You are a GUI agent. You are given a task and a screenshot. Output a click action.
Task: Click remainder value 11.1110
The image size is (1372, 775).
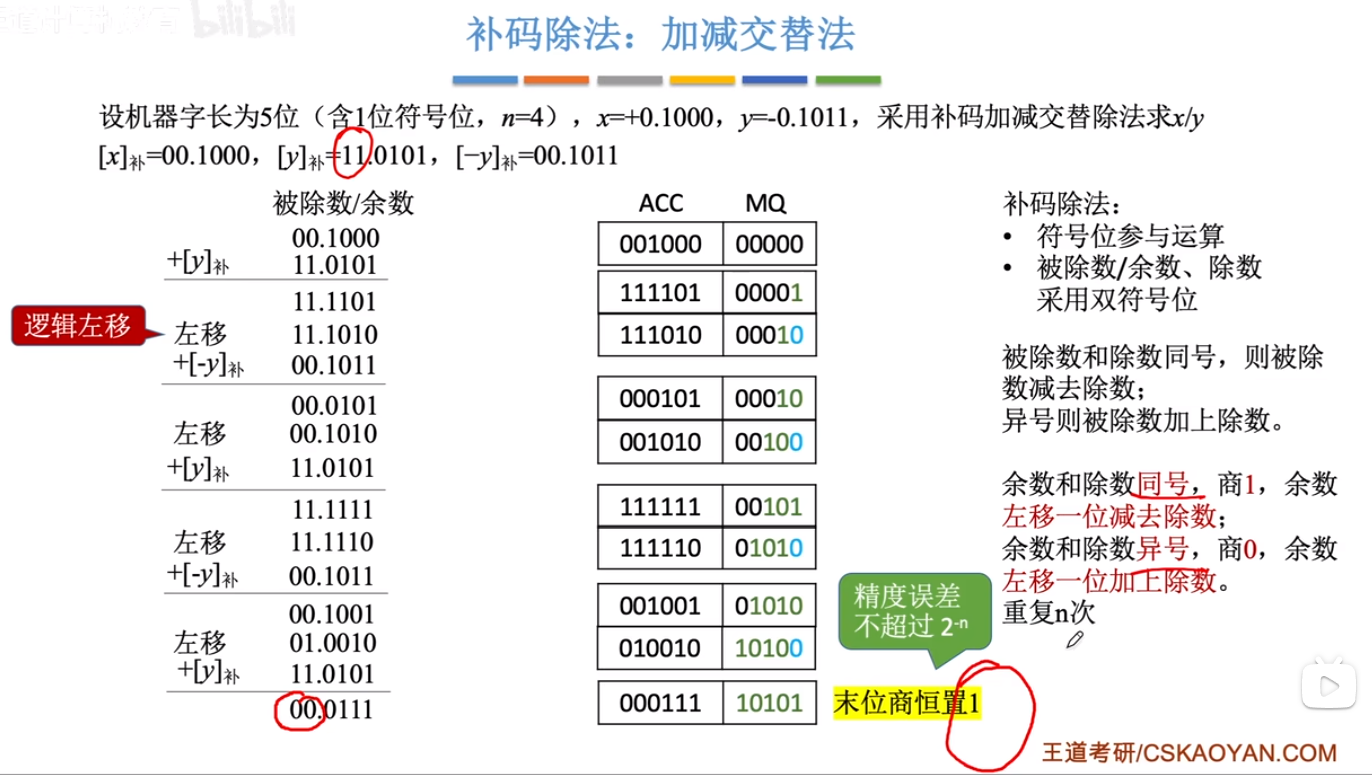point(334,542)
